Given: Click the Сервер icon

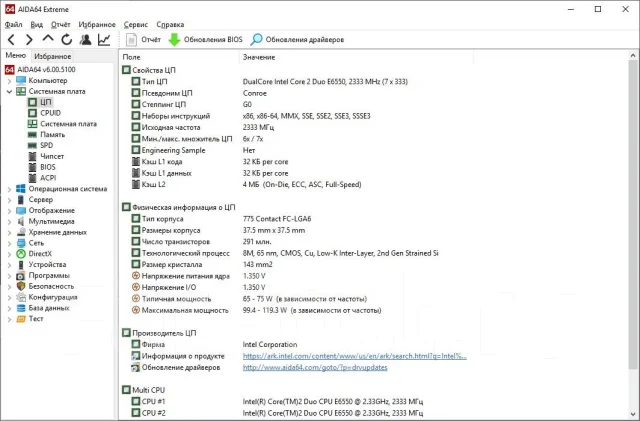Looking at the screenshot, I should pos(21,200).
